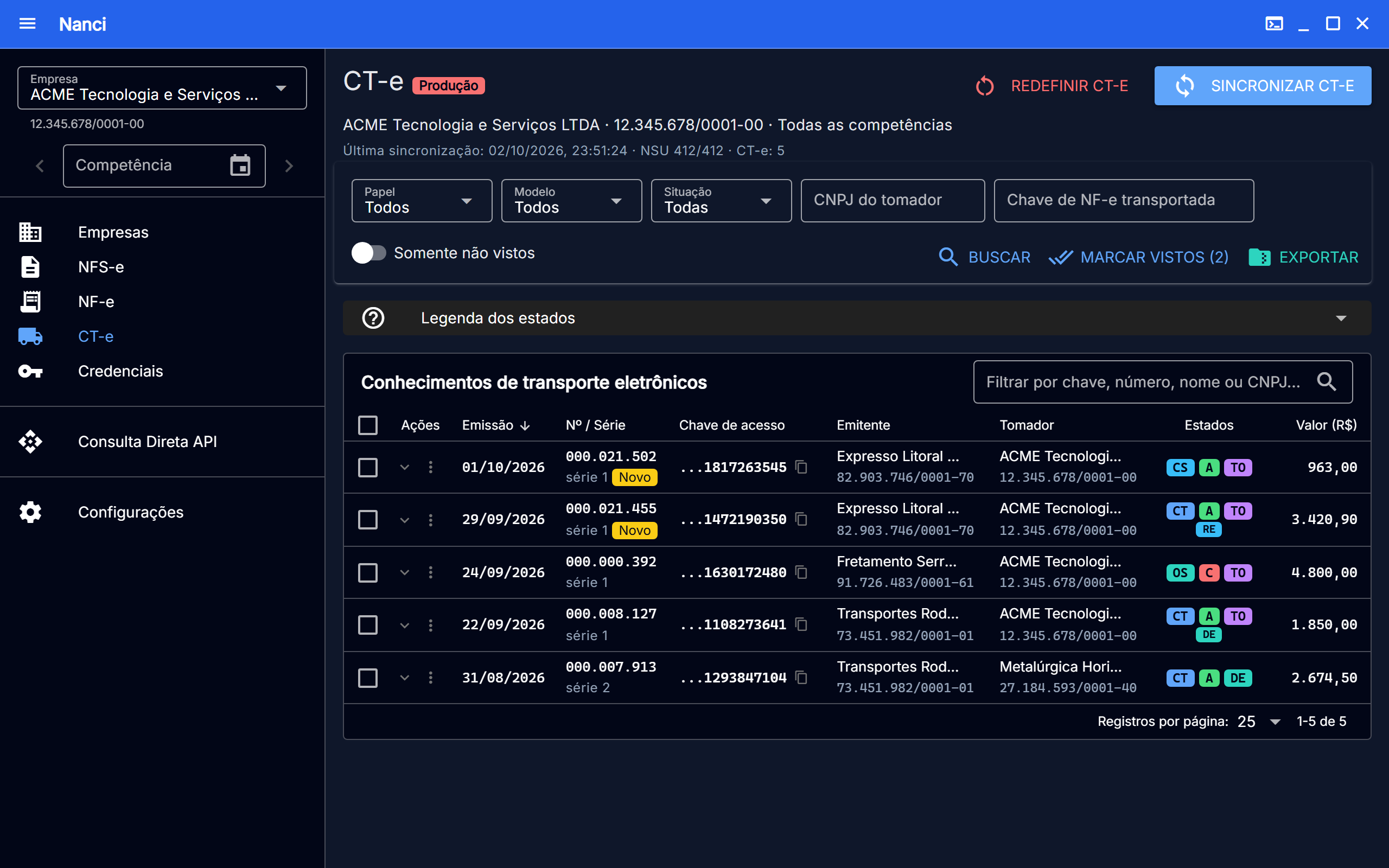Click REDEFINIR CT-E button

point(1051,86)
